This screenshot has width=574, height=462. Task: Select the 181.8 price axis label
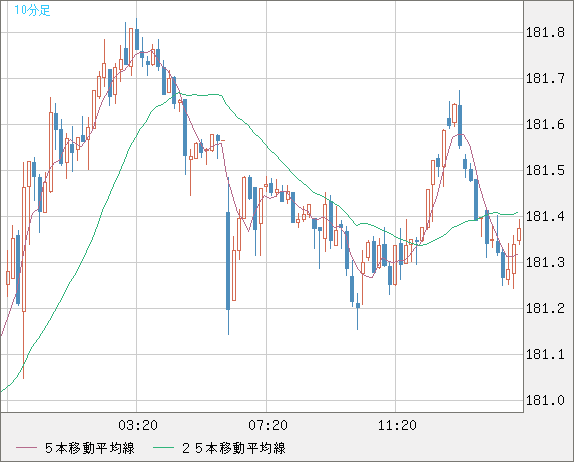pos(545,33)
